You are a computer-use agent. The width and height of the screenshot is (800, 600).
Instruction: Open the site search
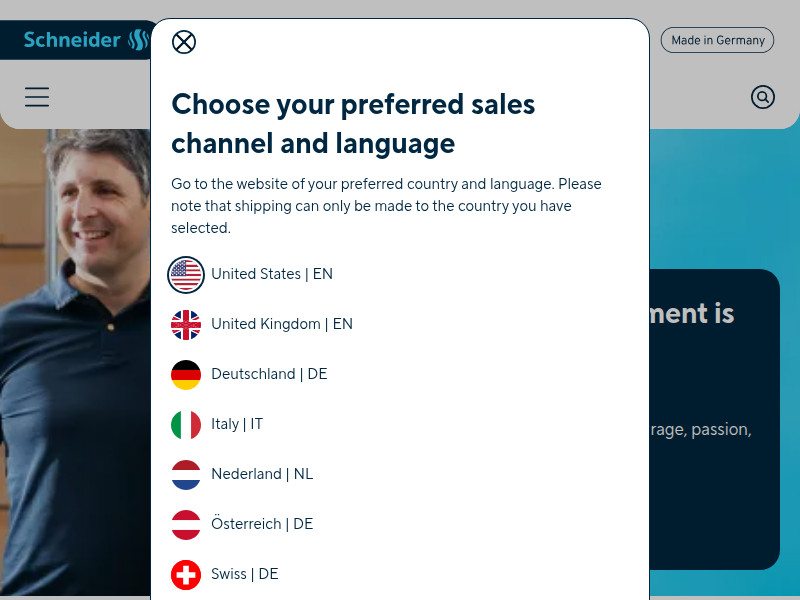pos(763,97)
